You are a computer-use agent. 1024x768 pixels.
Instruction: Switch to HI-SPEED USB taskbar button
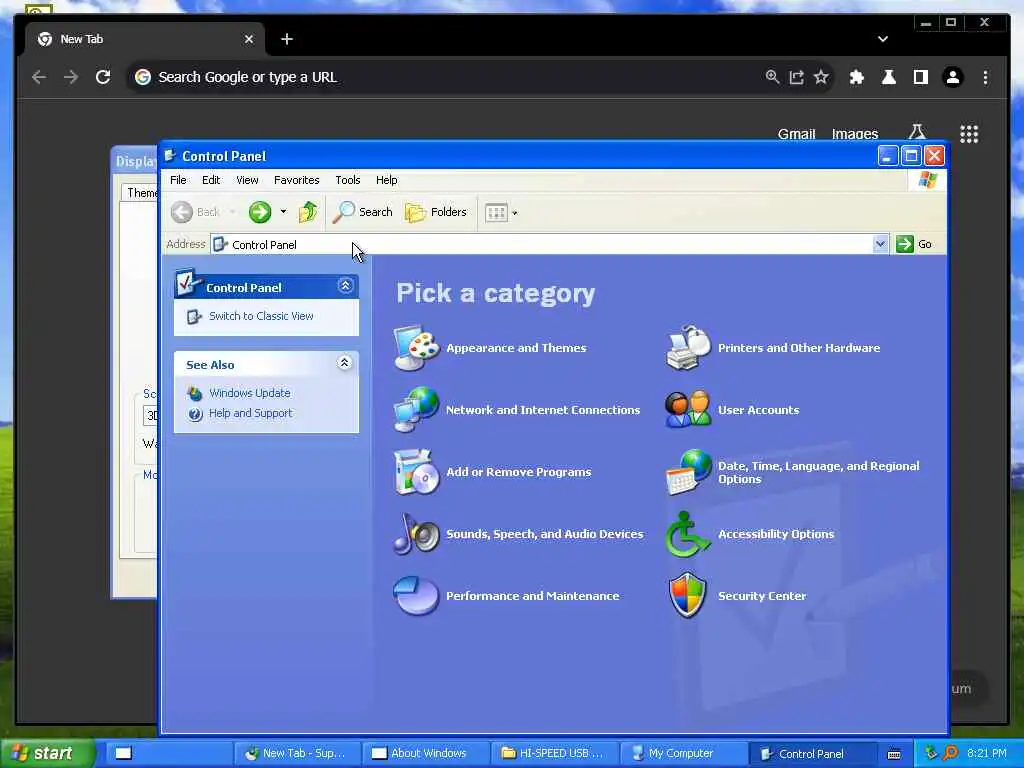coord(554,754)
